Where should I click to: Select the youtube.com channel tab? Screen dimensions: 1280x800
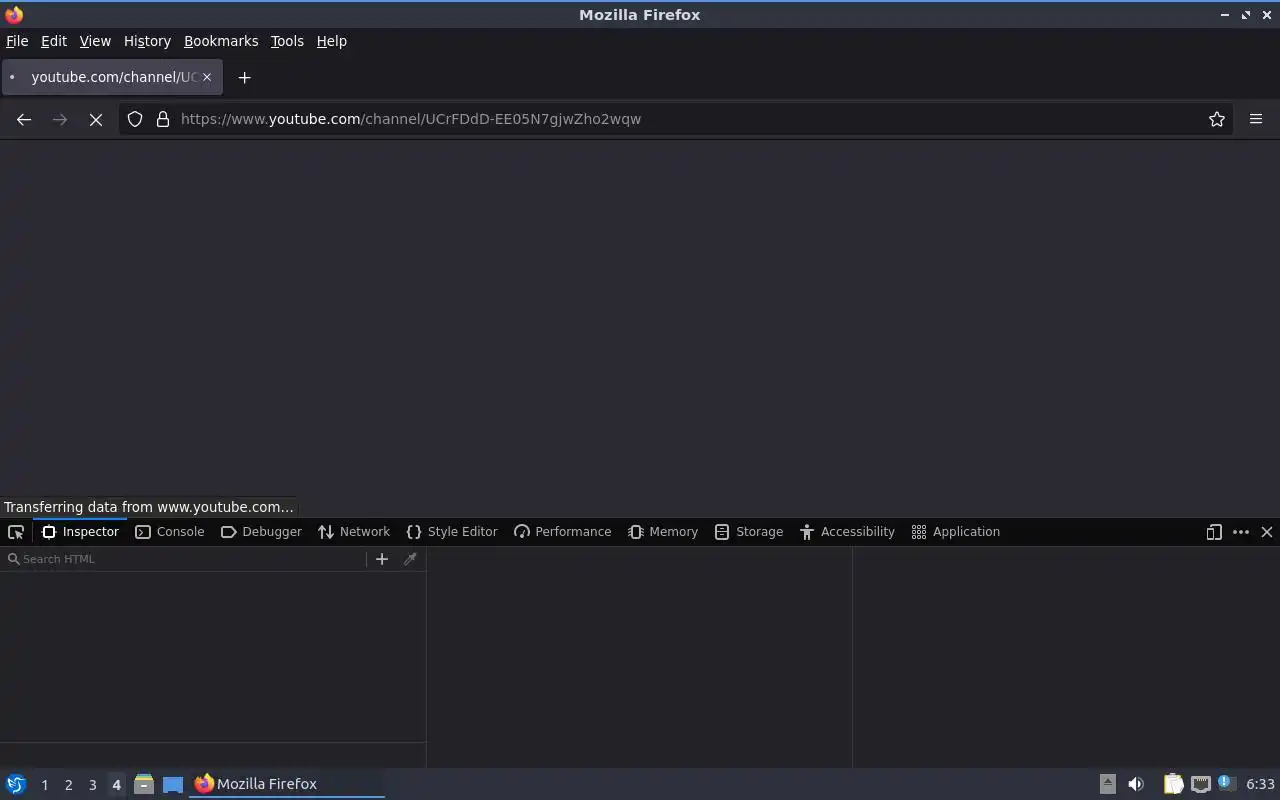click(110, 77)
